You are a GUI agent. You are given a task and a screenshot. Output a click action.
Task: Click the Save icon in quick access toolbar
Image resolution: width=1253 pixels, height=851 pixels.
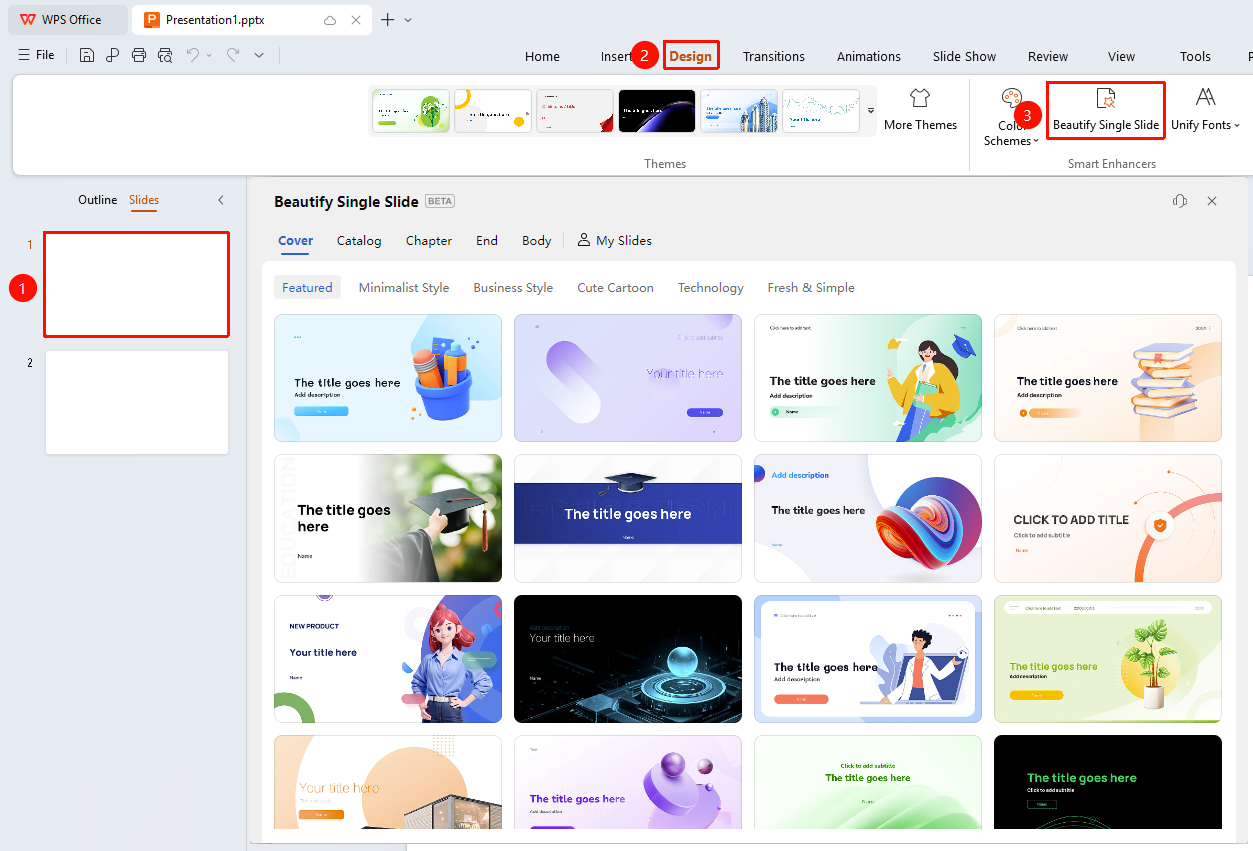(87, 55)
